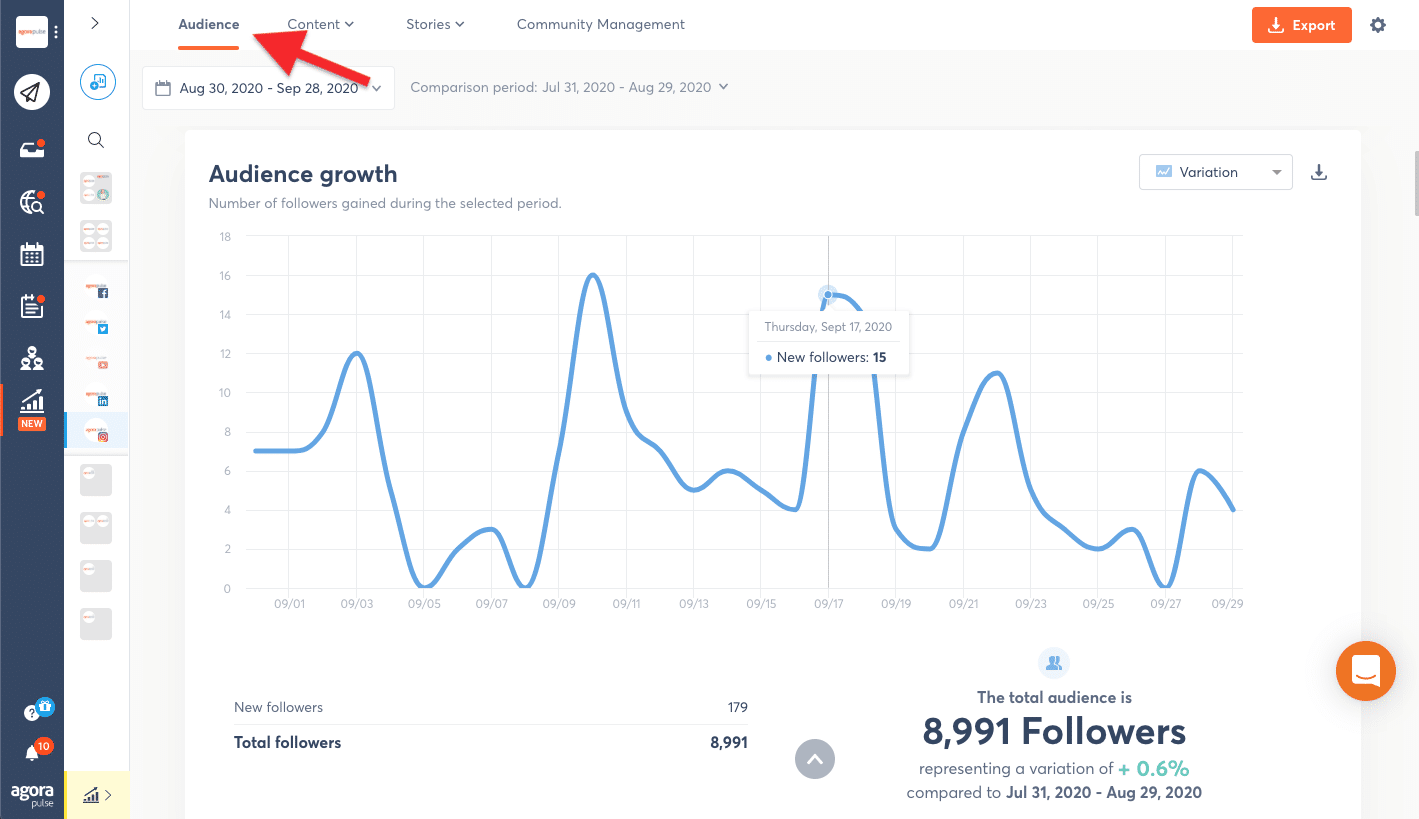
Task: Switch to the Community Management tab
Action: coord(601,24)
